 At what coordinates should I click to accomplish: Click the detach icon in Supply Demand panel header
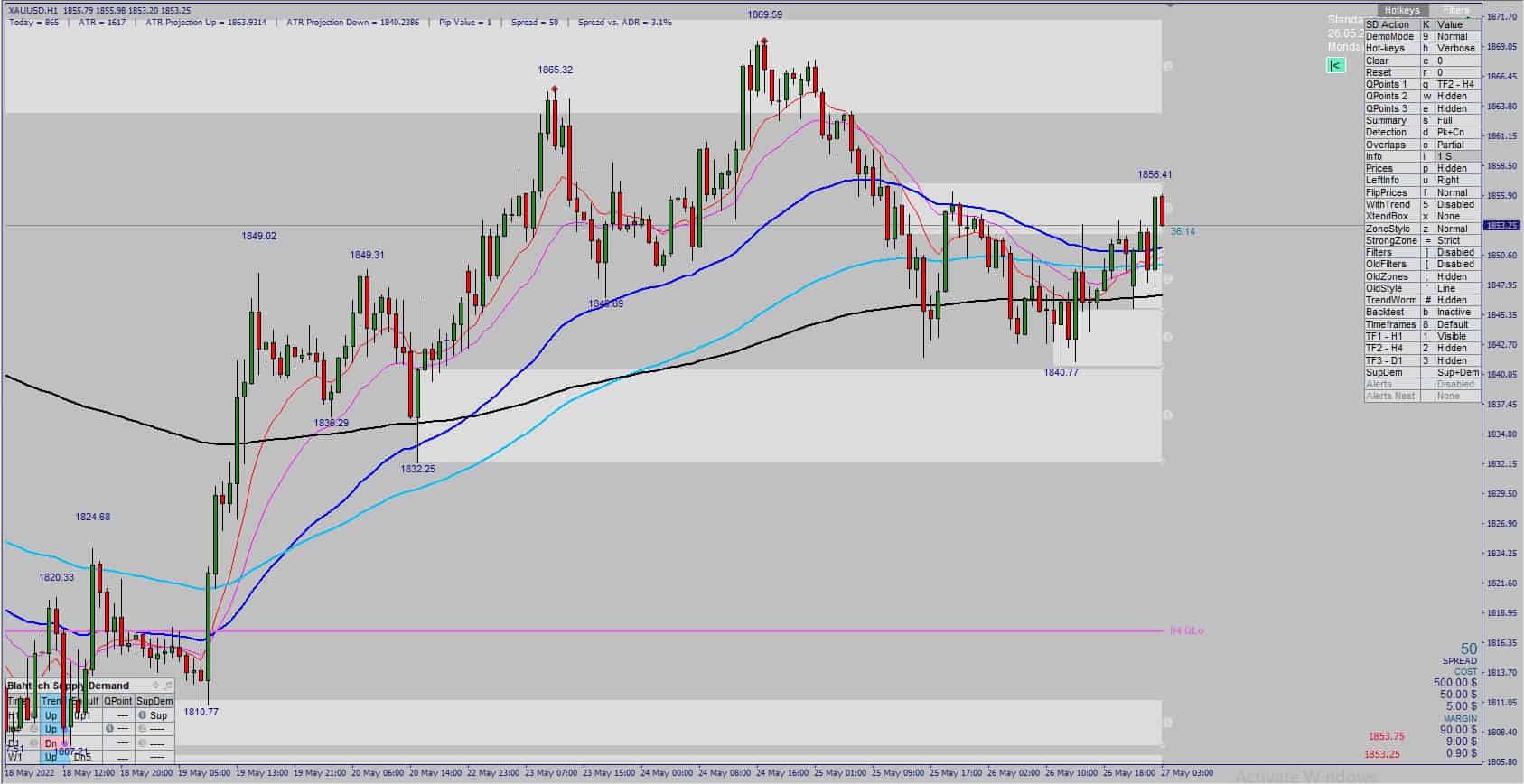167,686
